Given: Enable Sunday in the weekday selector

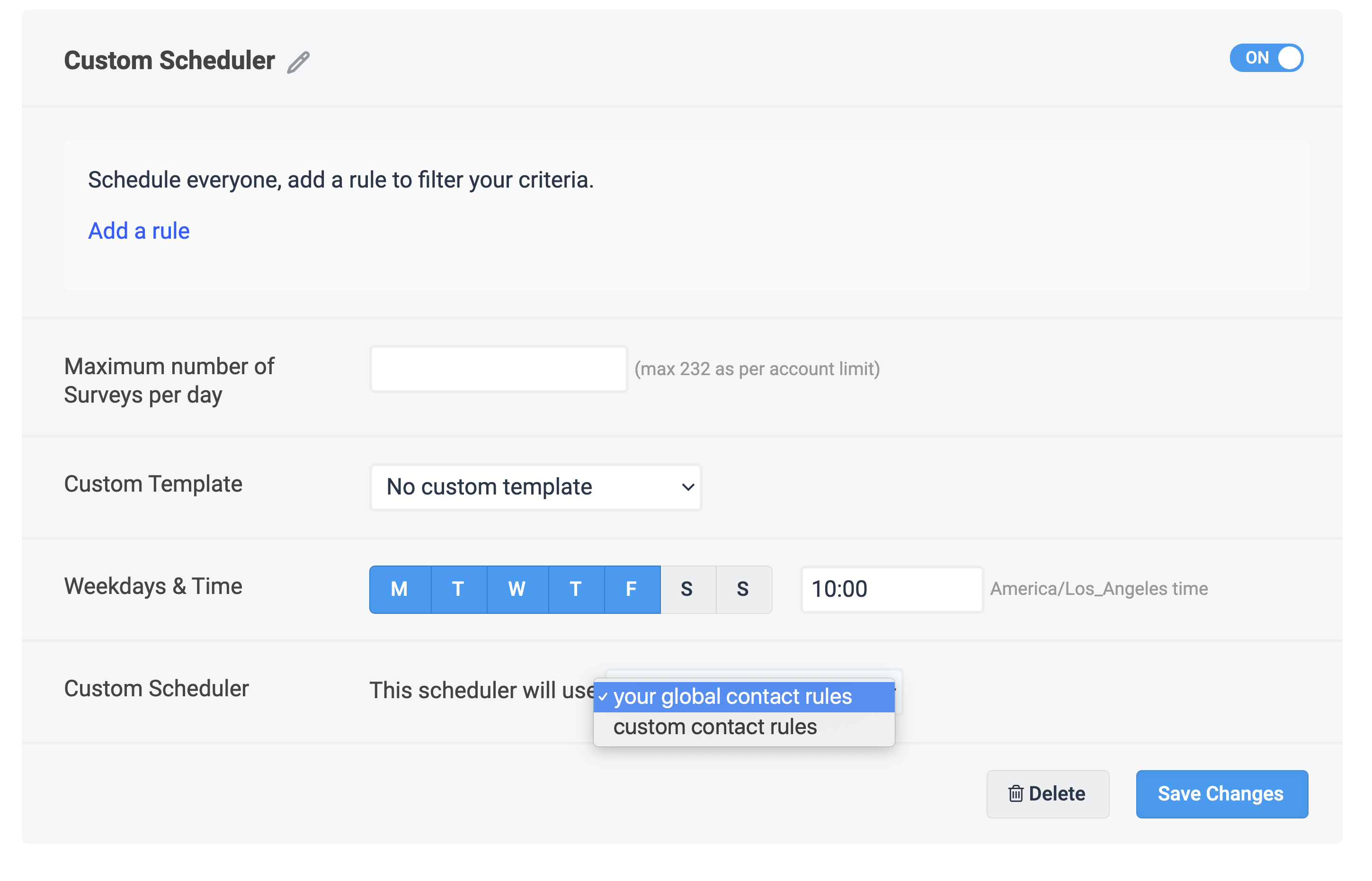Looking at the screenshot, I should coord(743,589).
